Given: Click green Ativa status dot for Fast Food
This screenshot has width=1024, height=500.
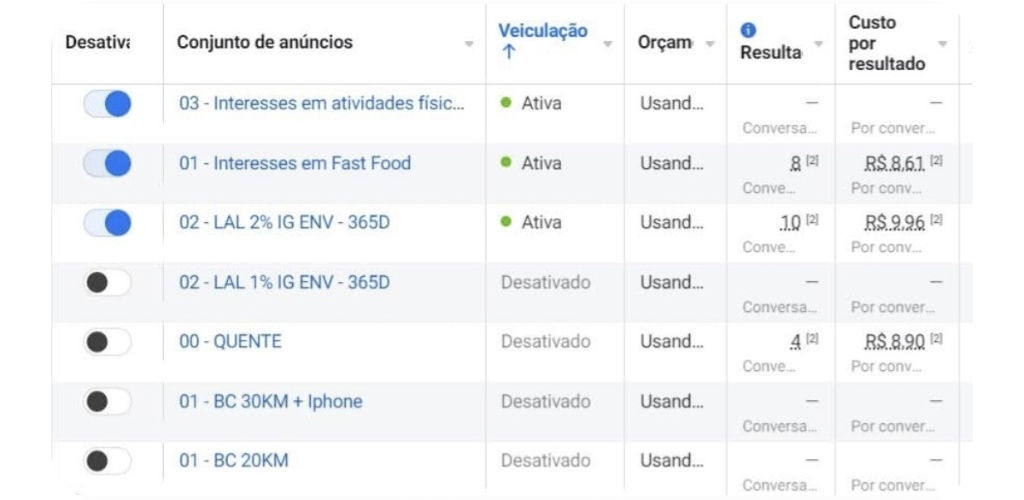Looking at the screenshot, I should point(505,163).
